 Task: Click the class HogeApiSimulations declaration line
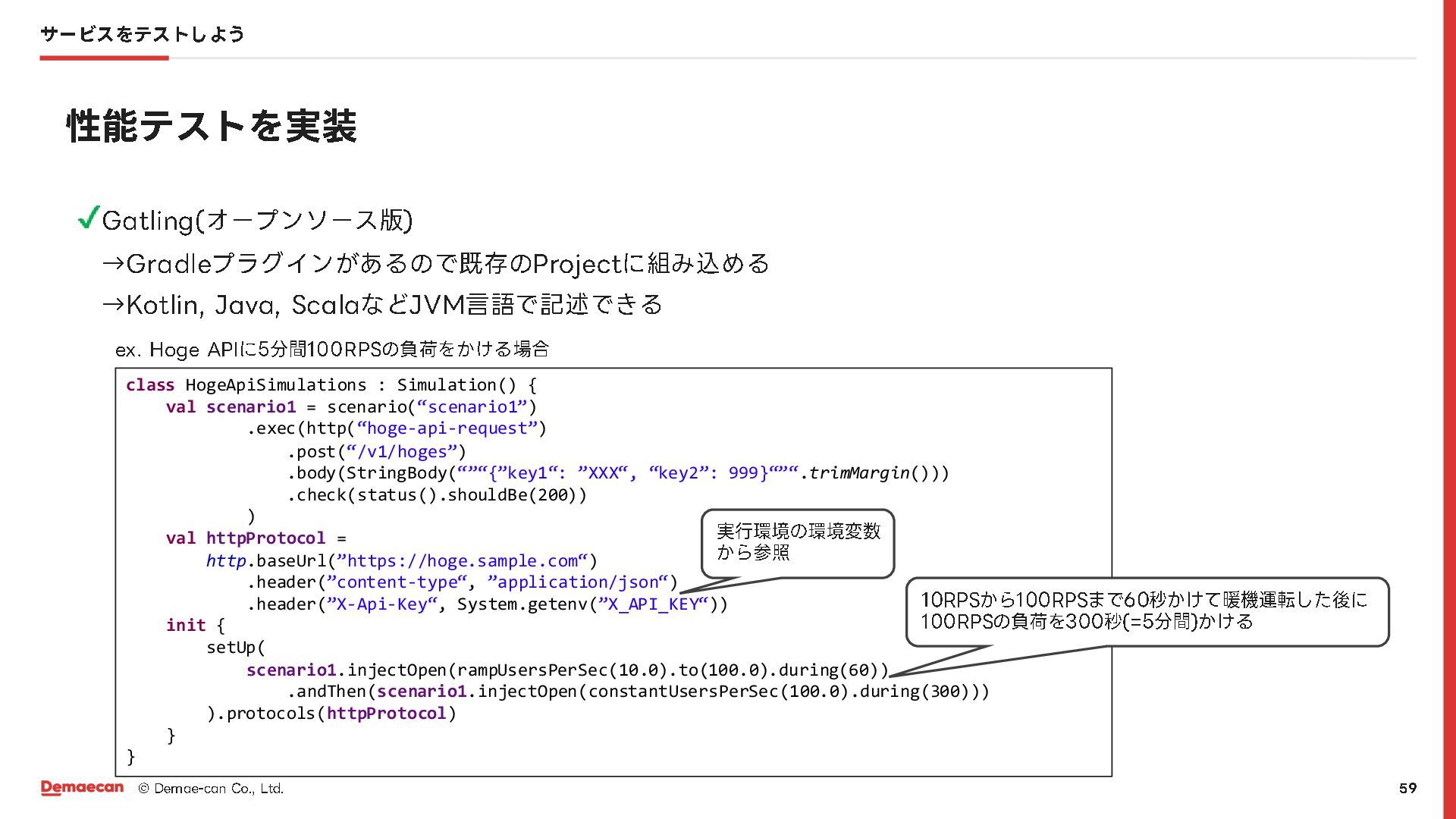click(x=331, y=385)
